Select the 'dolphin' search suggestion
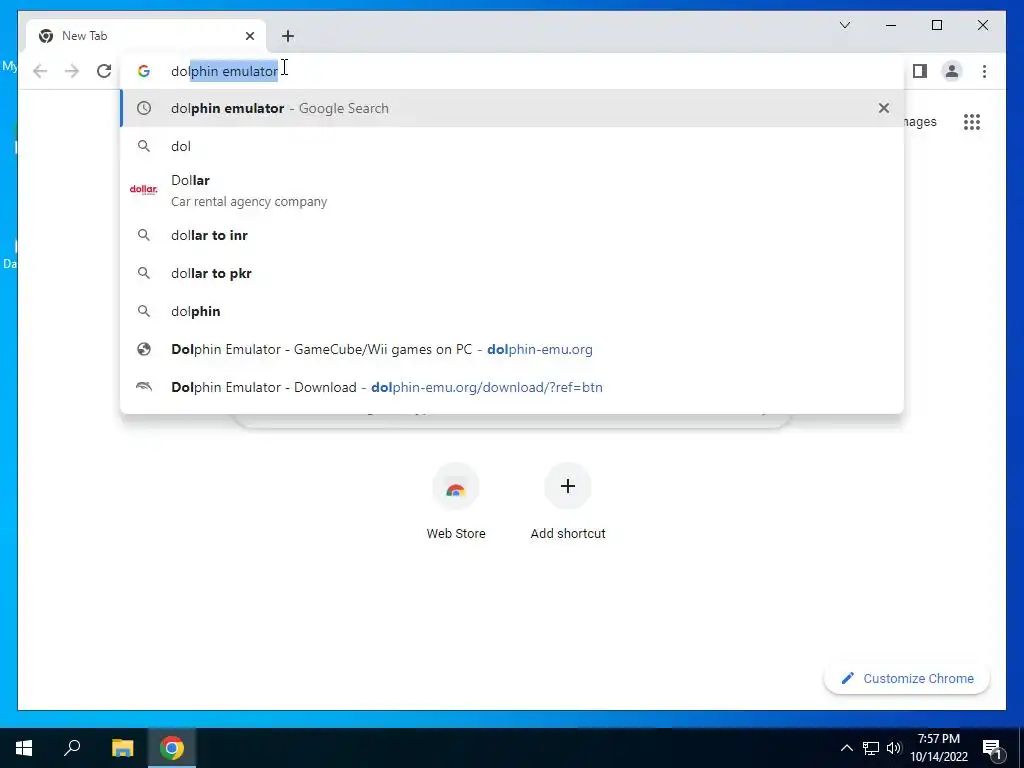The width and height of the screenshot is (1024, 768). [512, 312]
